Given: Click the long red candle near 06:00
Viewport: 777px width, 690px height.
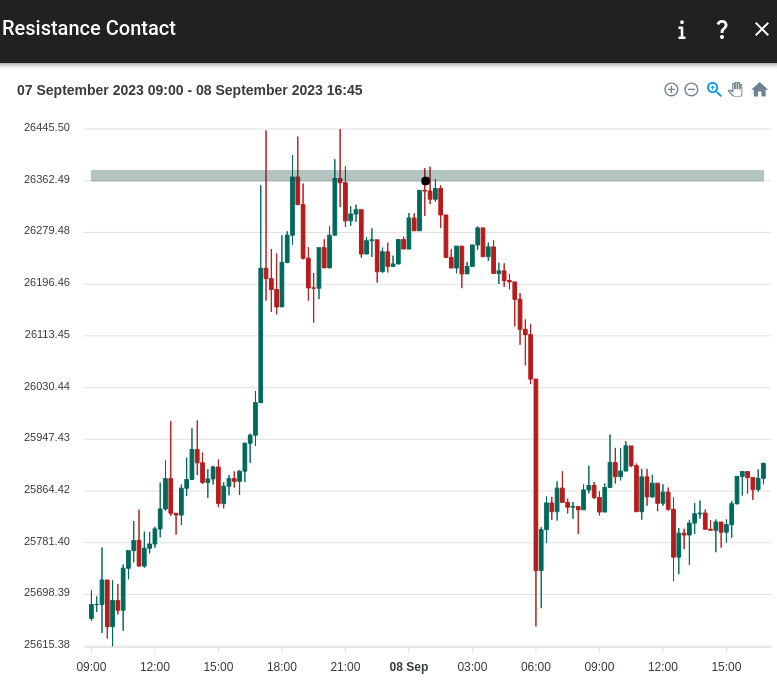Looking at the screenshot, I should pos(536,475).
